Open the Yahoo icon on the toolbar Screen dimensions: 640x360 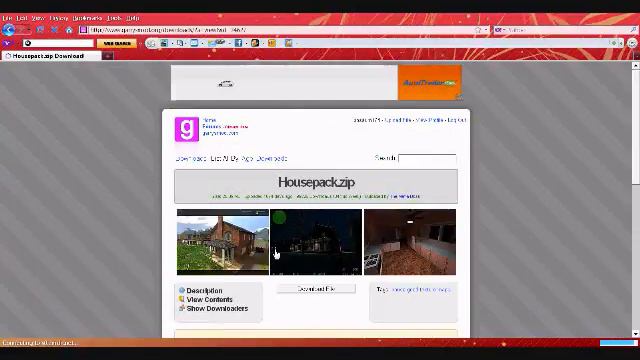(7, 43)
